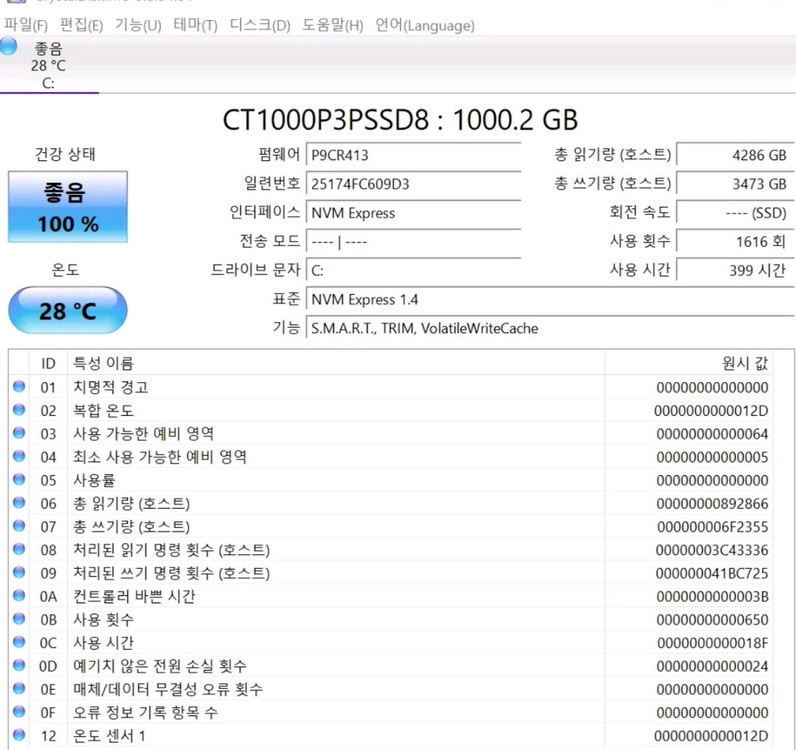This screenshot has height=750, width=796.
Task: Click the ID column header
Action: (x=48, y=363)
